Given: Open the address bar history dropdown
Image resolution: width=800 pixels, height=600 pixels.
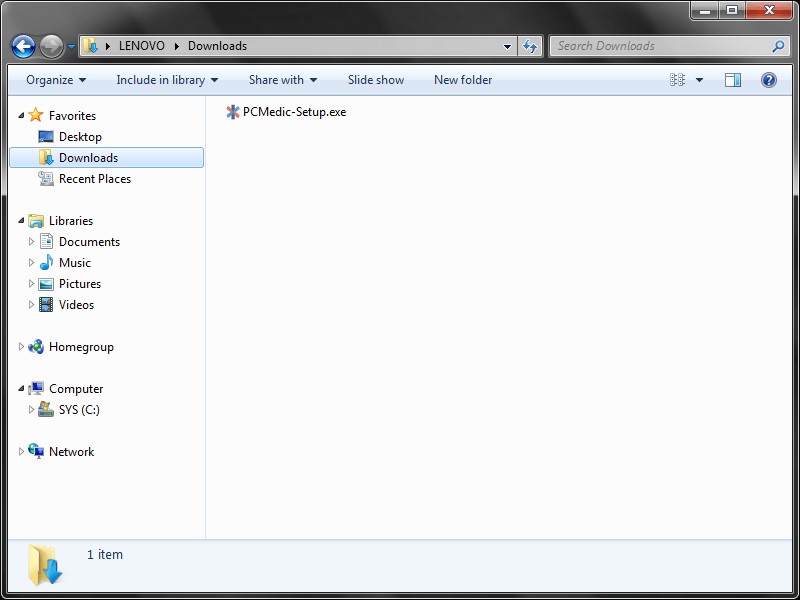Looking at the screenshot, I should pos(507,46).
